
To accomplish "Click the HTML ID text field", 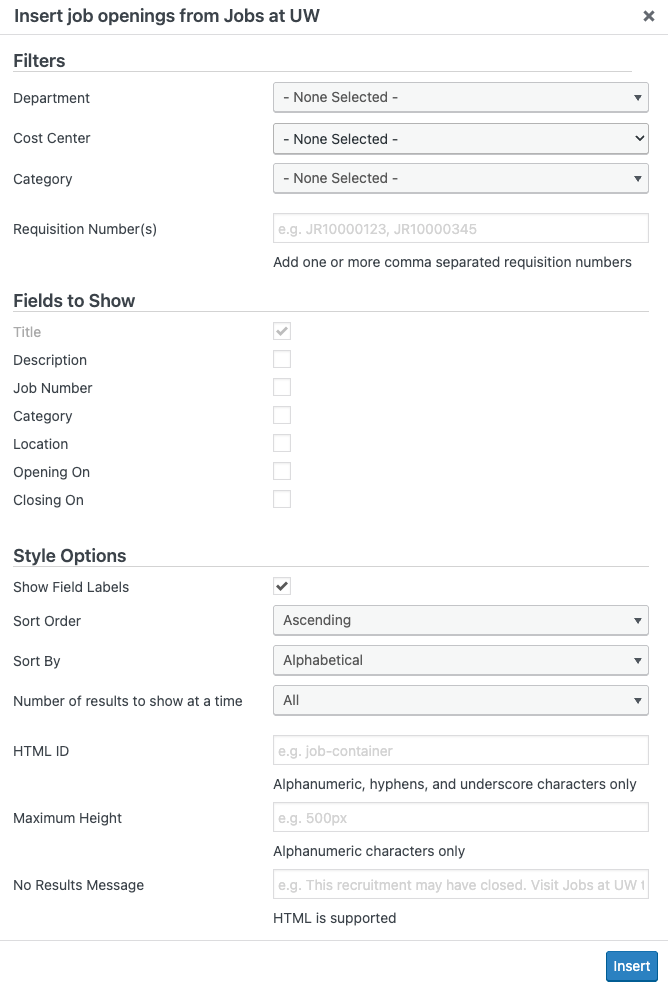I will (x=460, y=751).
